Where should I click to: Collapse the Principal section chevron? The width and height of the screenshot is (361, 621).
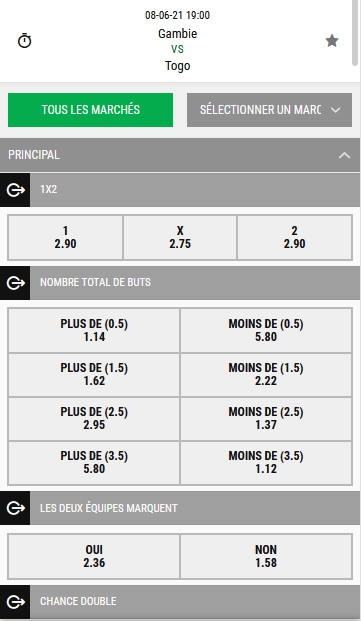click(344, 155)
